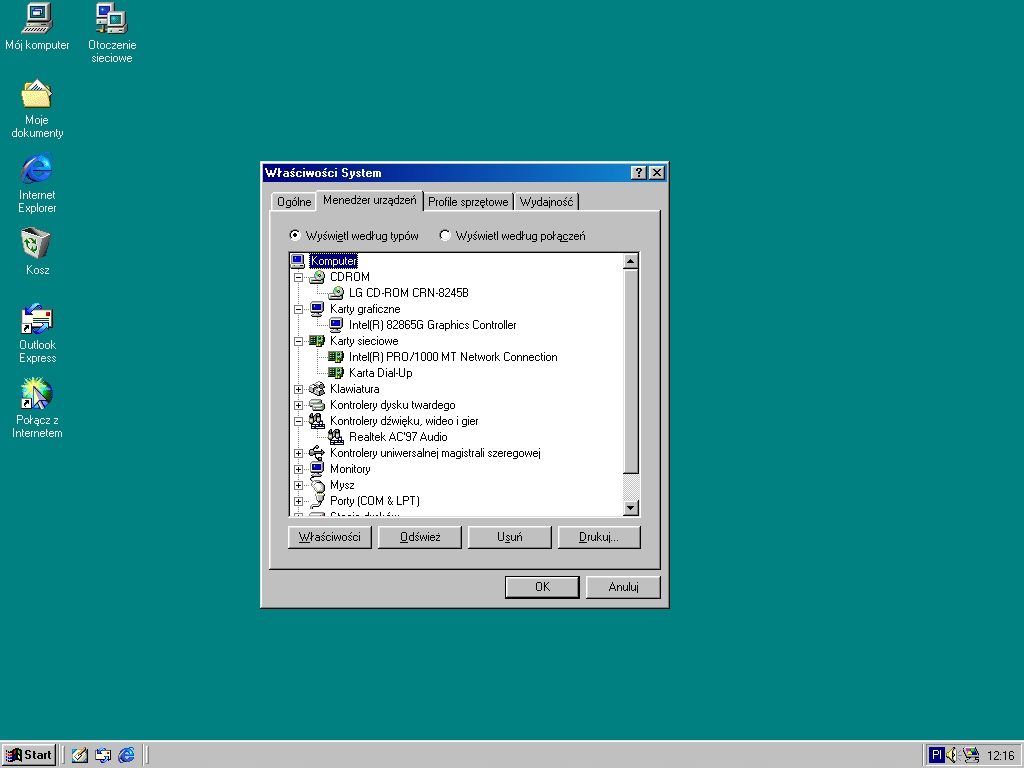Open the Mój komputer desktop icon
This screenshot has width=1024, height=768.
tap(37, 18)
